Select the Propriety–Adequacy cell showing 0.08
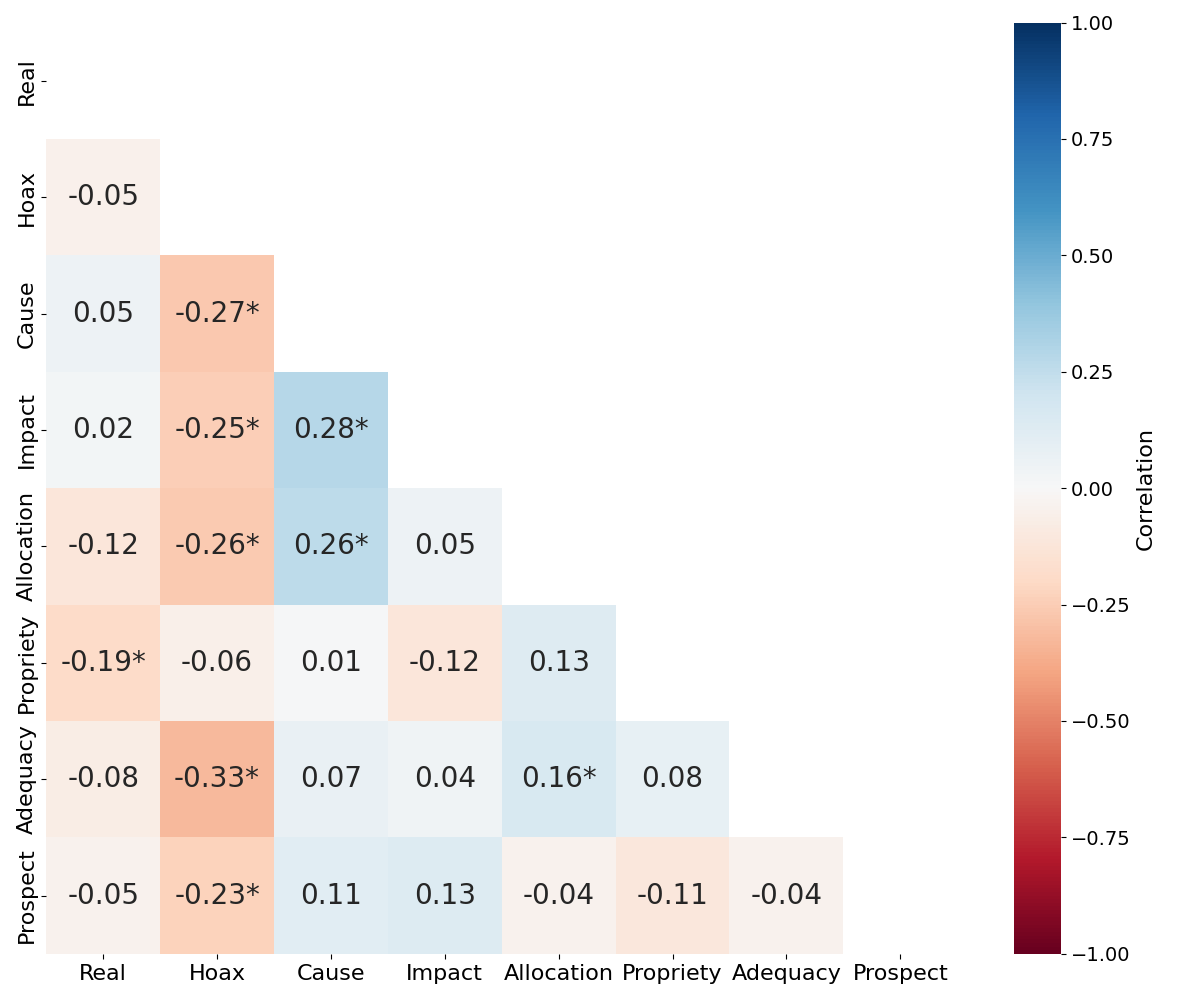This screenshot has height=1000, width=1200. (672, 778)
